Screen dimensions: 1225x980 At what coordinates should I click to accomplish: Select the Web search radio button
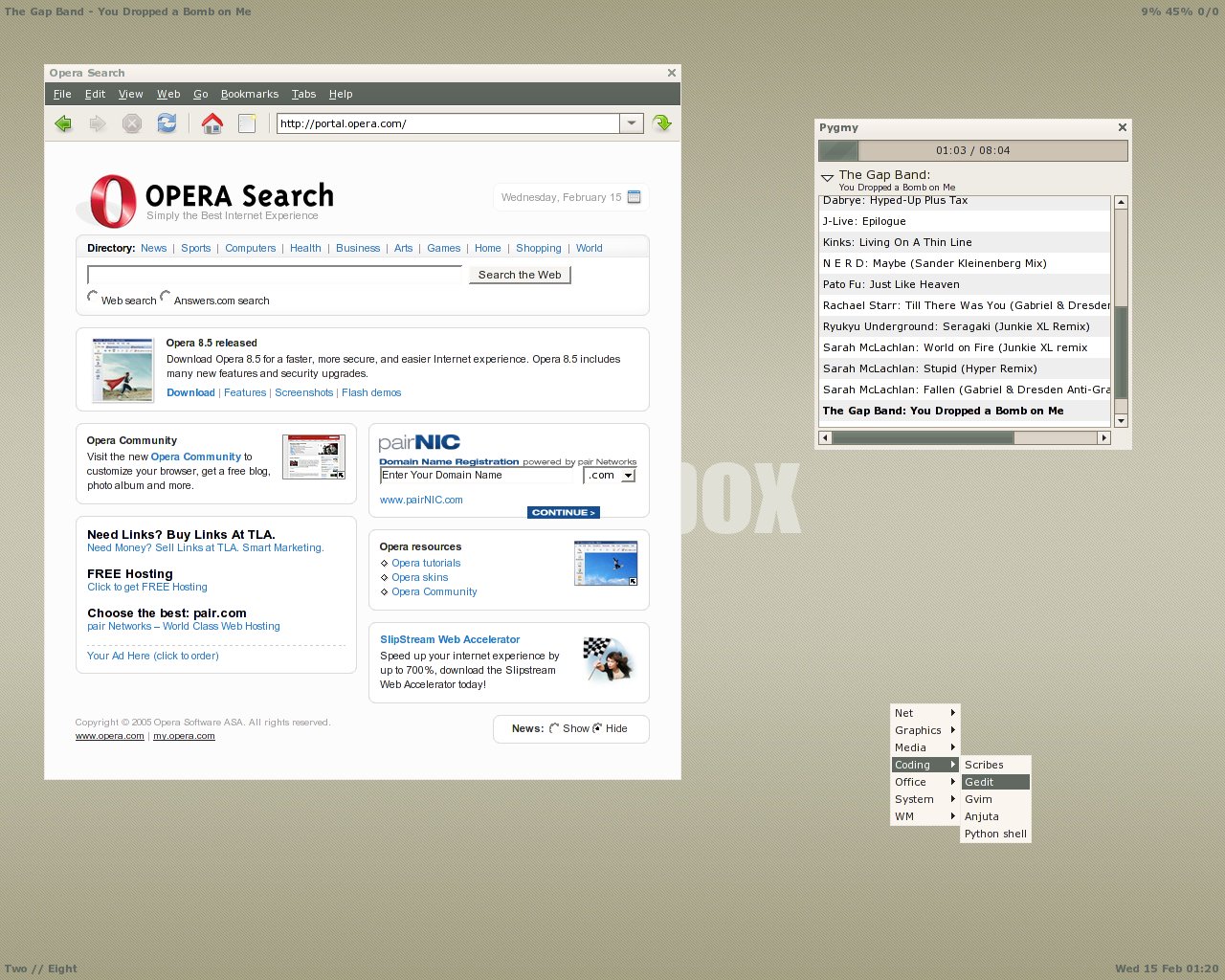click(x=92, y=296)
